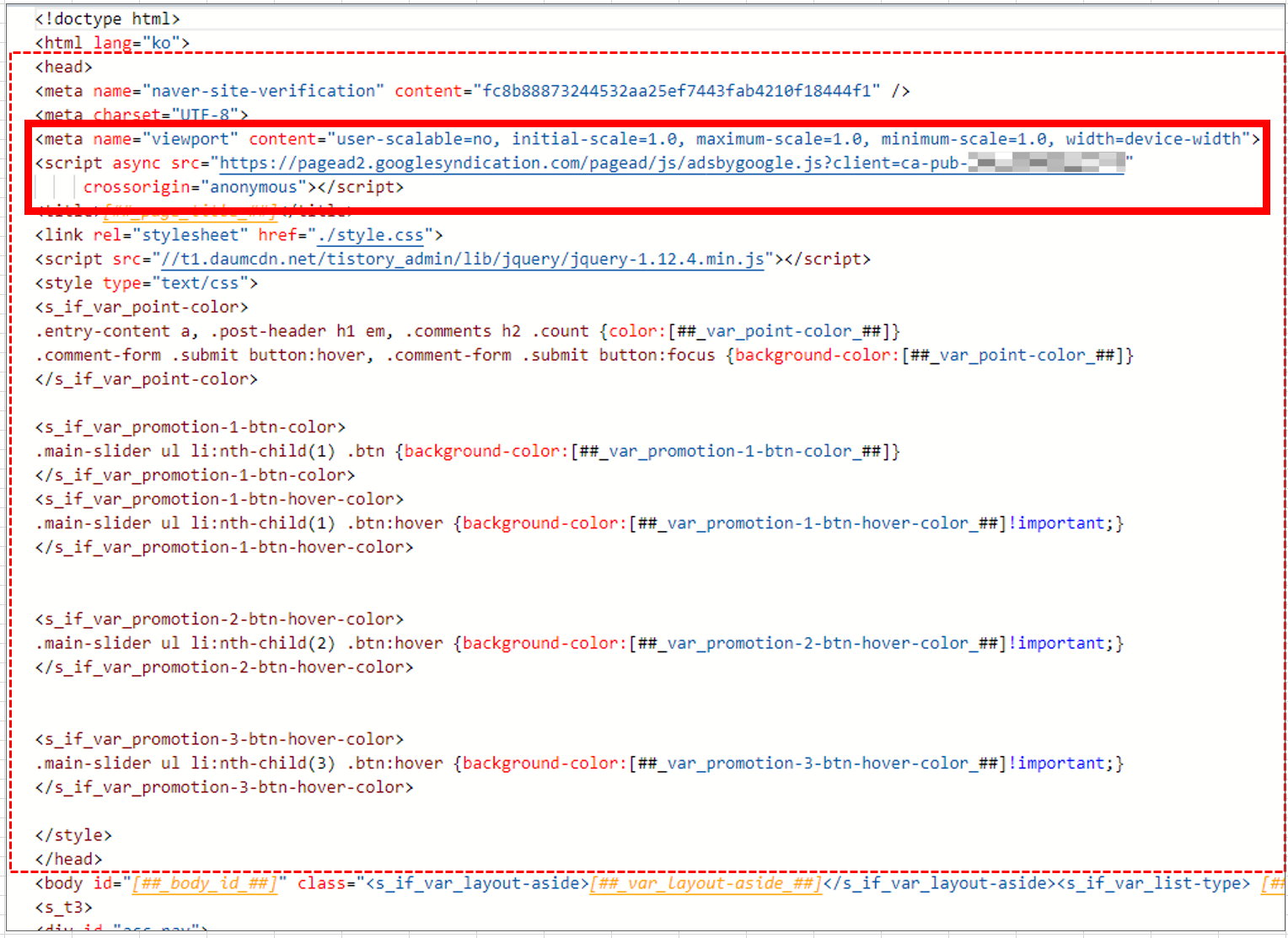Image resolution: width=1288 pixels, height=938 pixels.
Task: Click the jquery-1.12.4.min.js script URL
Action: tap(463, 260)
